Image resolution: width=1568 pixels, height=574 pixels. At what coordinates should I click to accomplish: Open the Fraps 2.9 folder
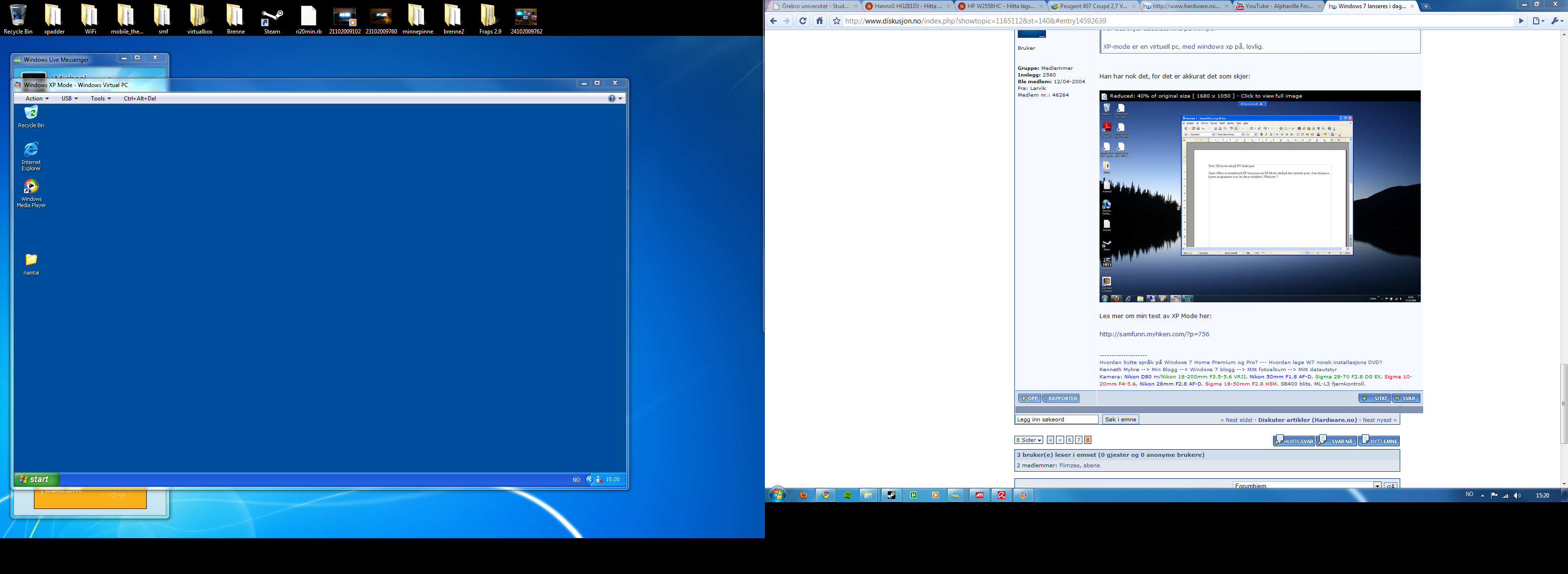point(490,19)
